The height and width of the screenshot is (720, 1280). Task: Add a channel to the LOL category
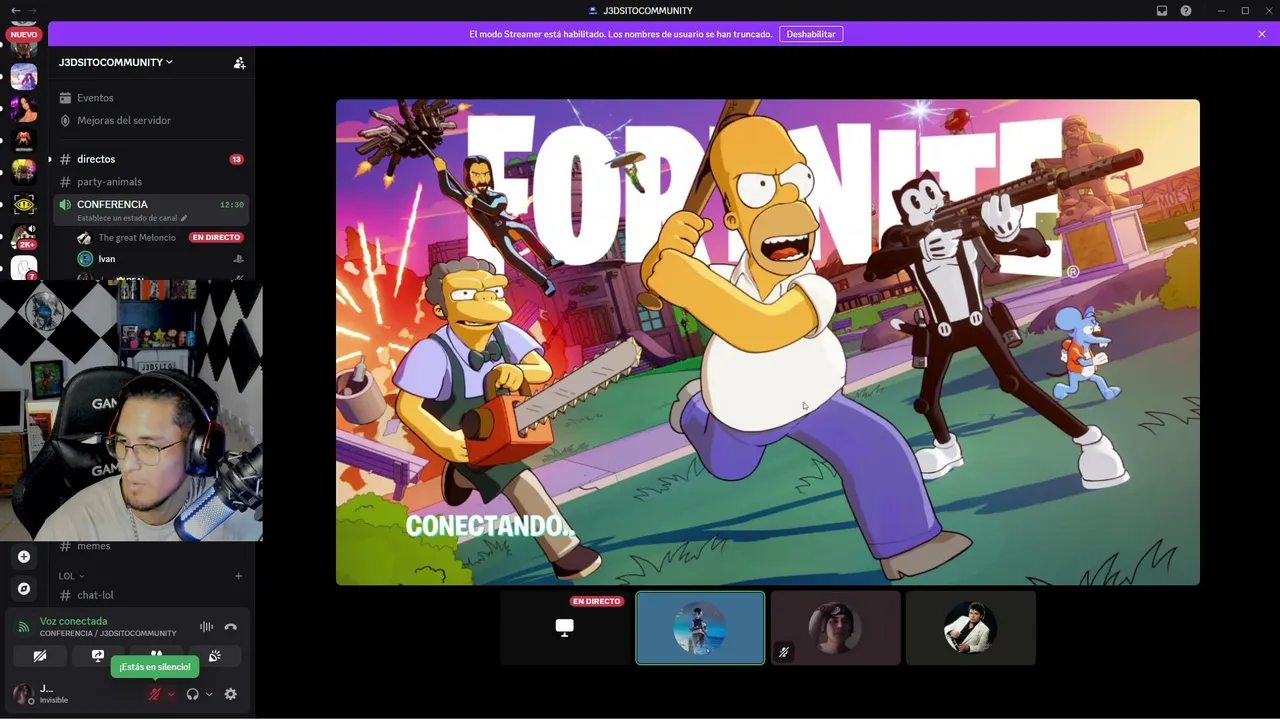pyautogui.click(x=238, y=576)
